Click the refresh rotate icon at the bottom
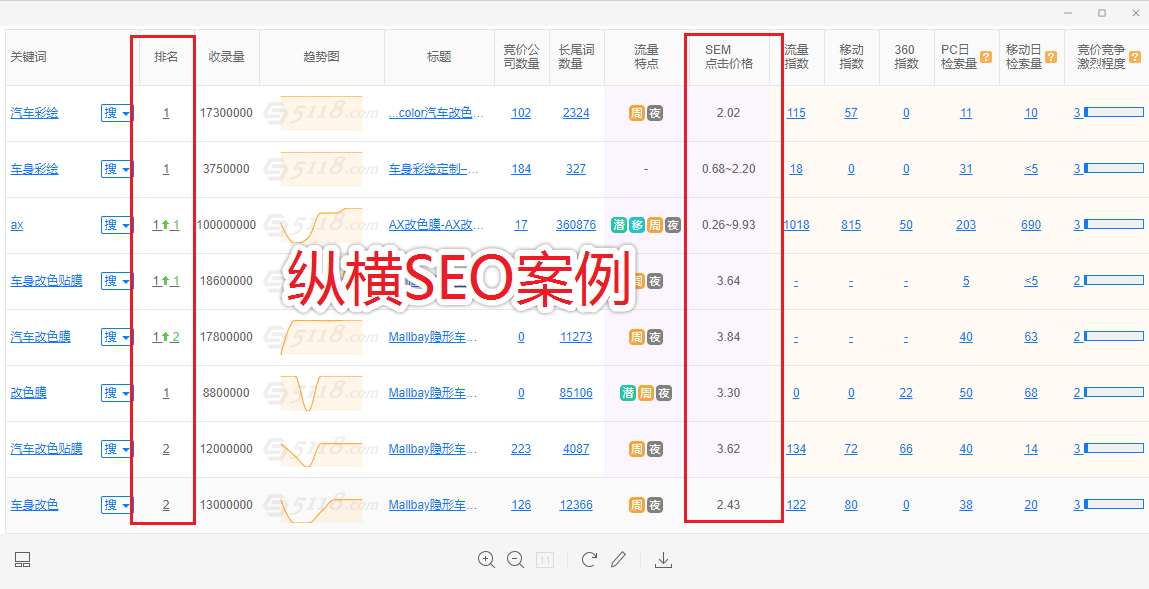The height and width of the screenshot is (589, 1149). 589,559
